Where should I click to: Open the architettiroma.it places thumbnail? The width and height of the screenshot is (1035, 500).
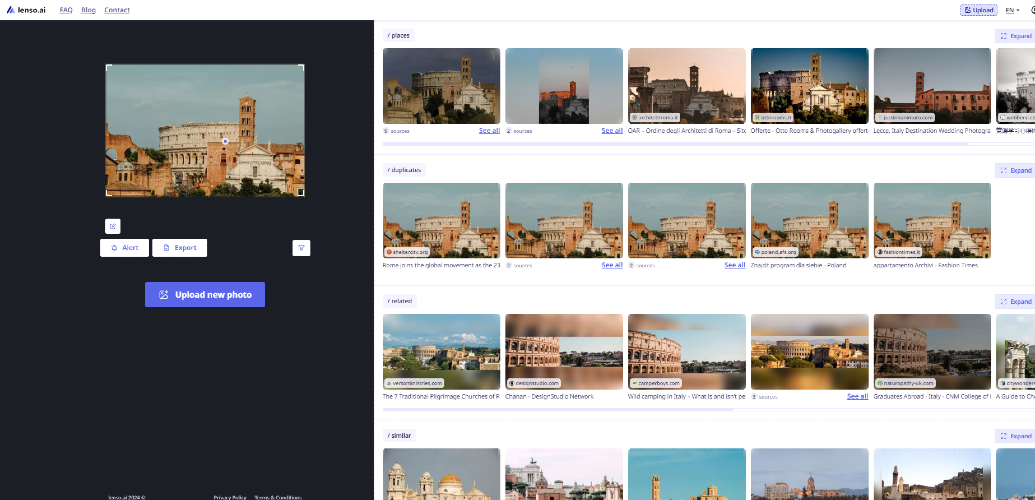(x=686, y=86)
